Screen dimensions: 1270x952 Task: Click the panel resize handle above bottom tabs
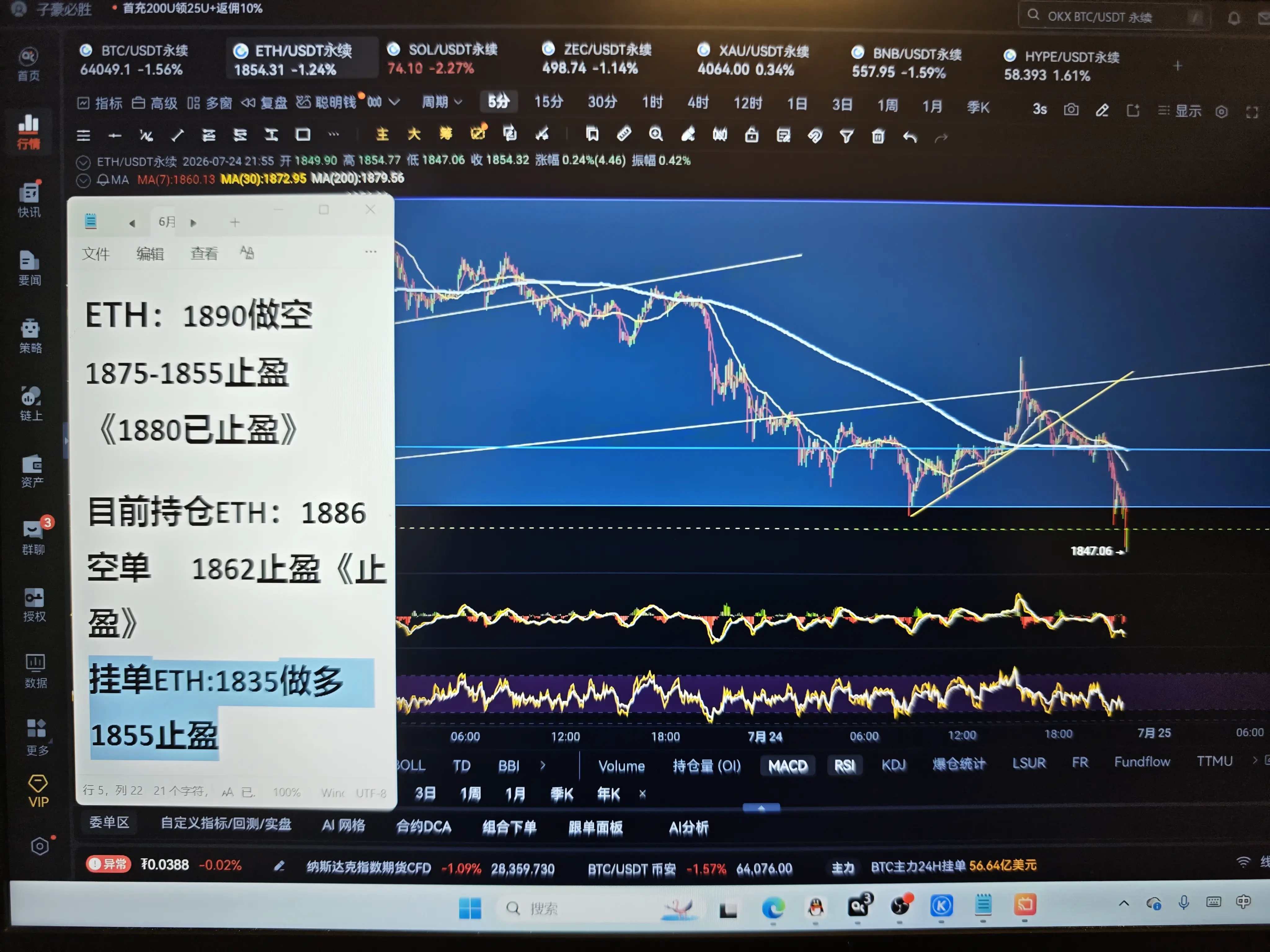[x=761, y=807]
